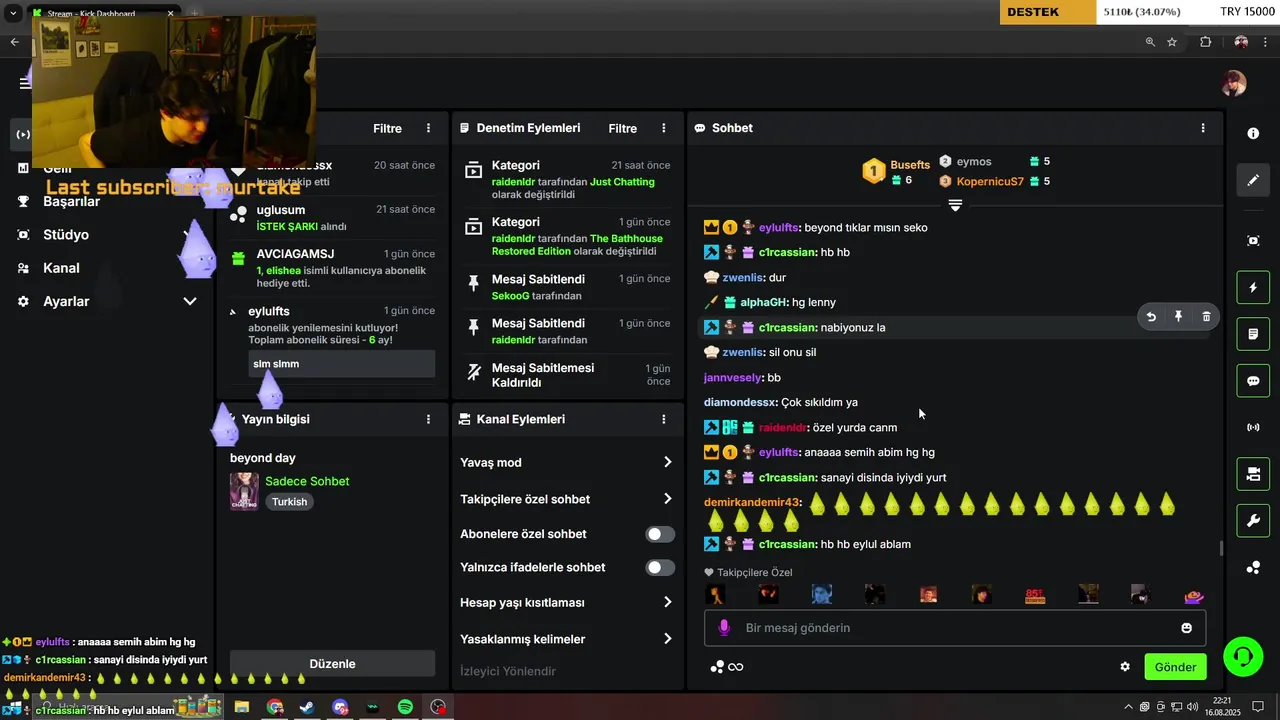Click the 85 emote in Takipçilere Özel row

(1035, 595)
